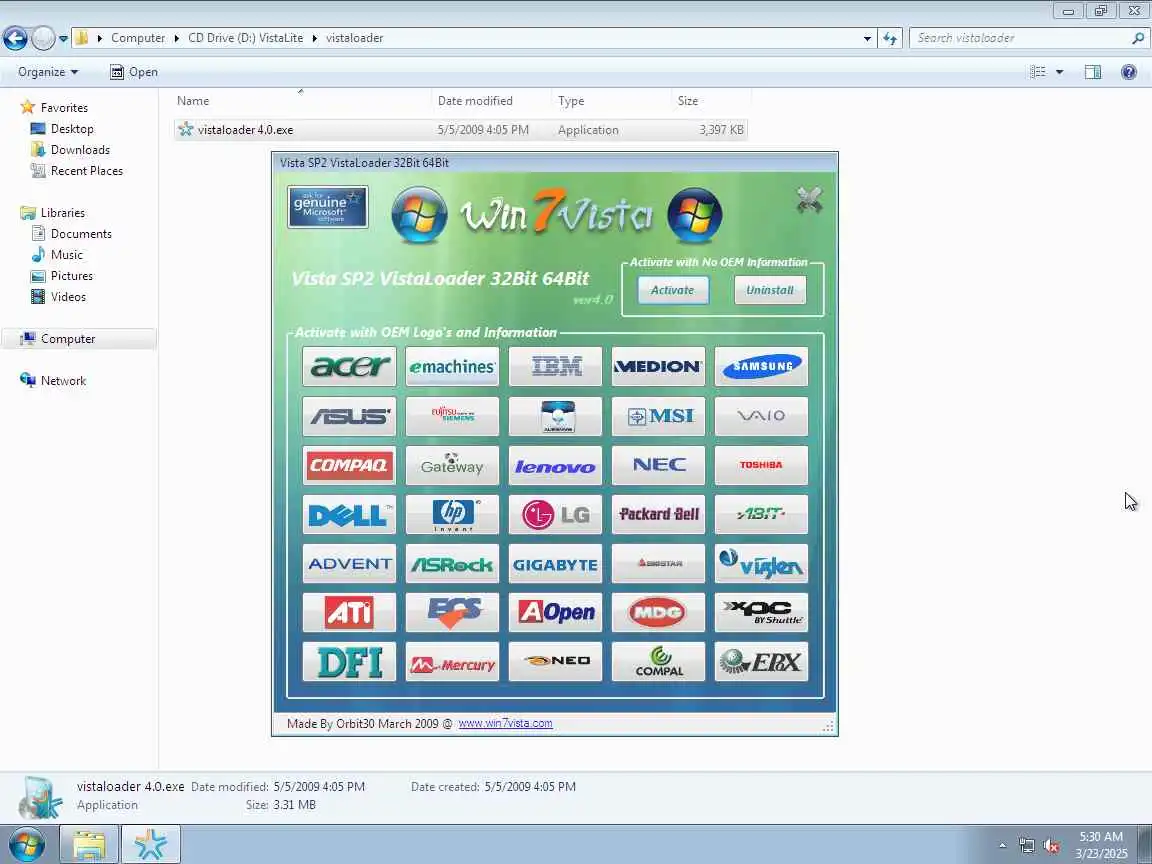Image resolution: width=1152 pixels, height=864 pixels.
Task: Choose the XPC by Shuttle logo button
Action: pos(761,613)
